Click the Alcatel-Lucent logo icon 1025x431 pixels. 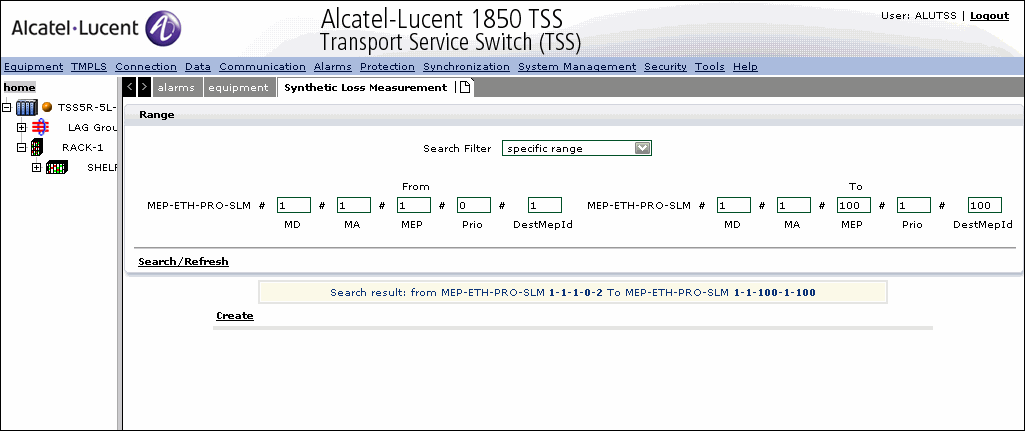point(162,29)
